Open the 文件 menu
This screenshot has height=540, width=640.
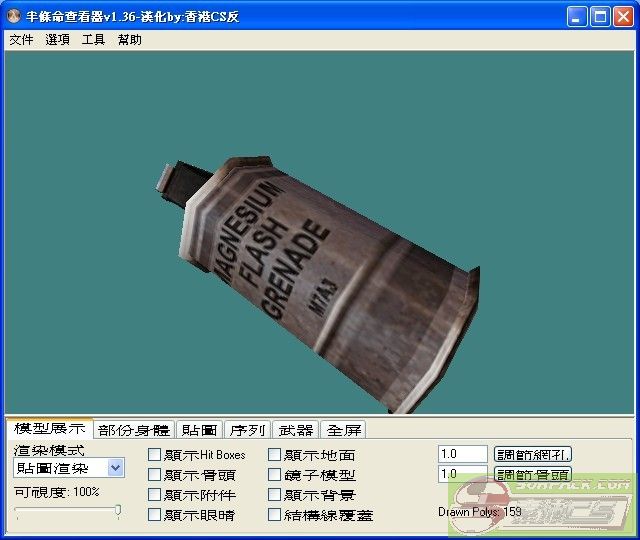[21, 40]
